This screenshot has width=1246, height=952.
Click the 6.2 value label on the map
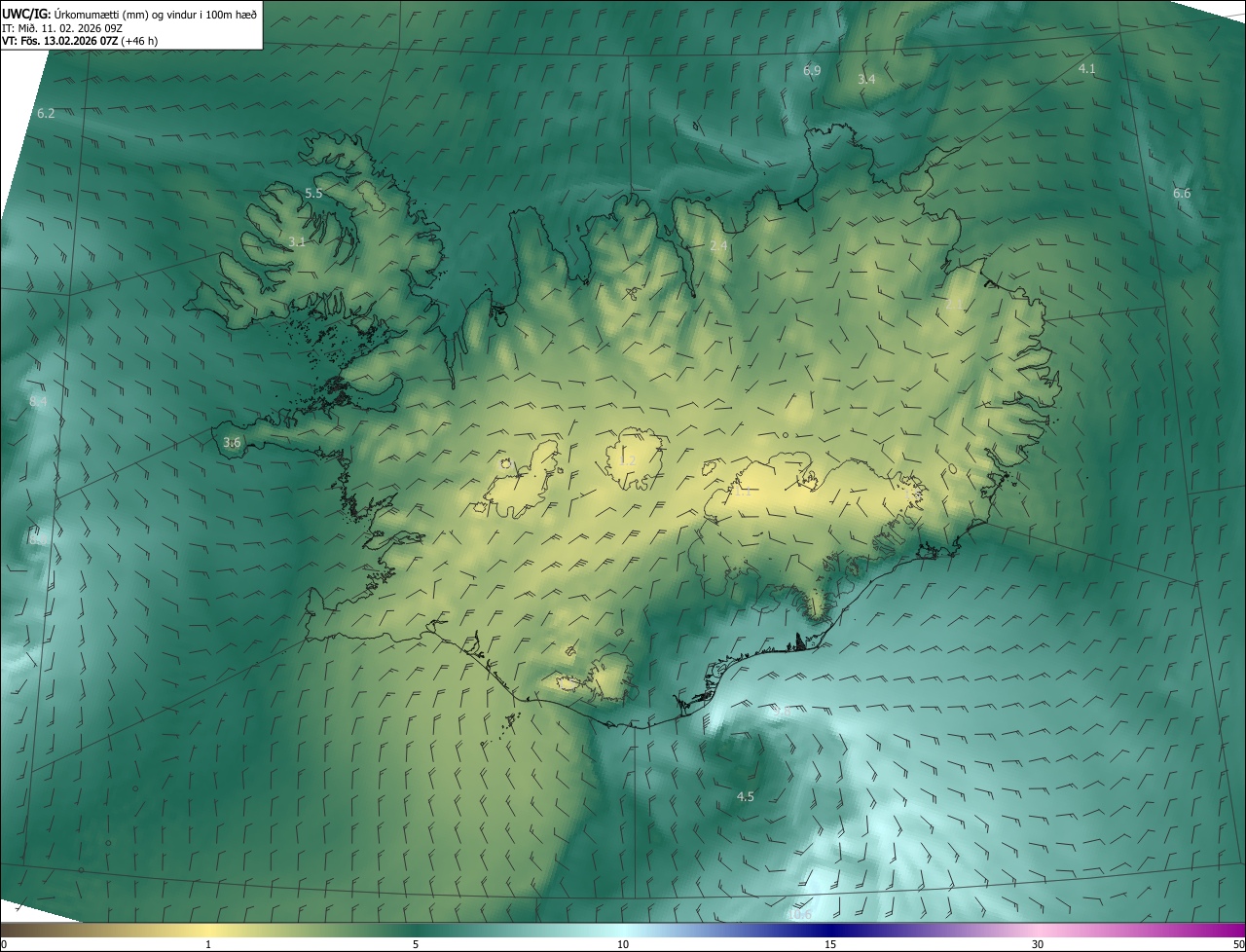tap(46, 114)
